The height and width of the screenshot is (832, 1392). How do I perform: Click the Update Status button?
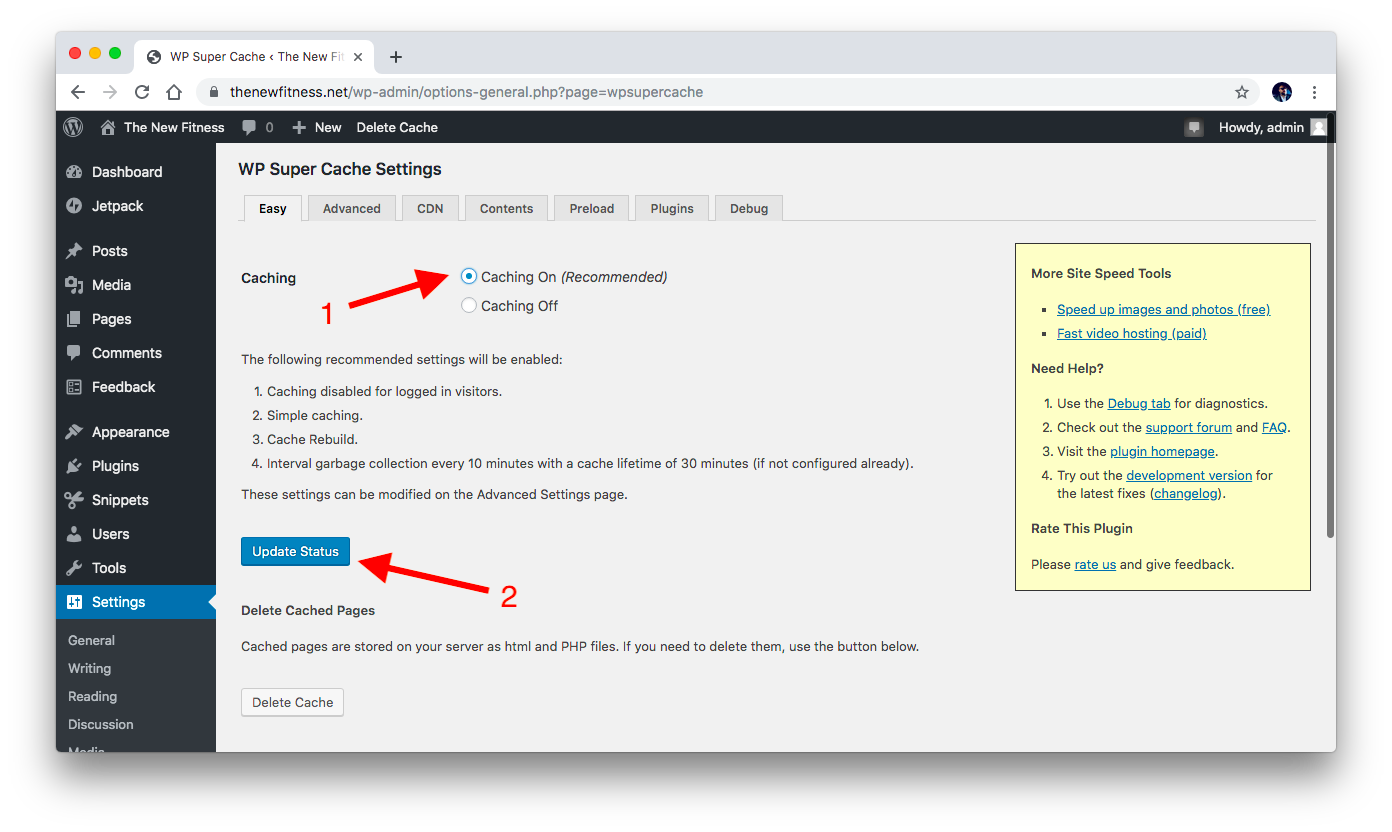click(x=295, y=552)
